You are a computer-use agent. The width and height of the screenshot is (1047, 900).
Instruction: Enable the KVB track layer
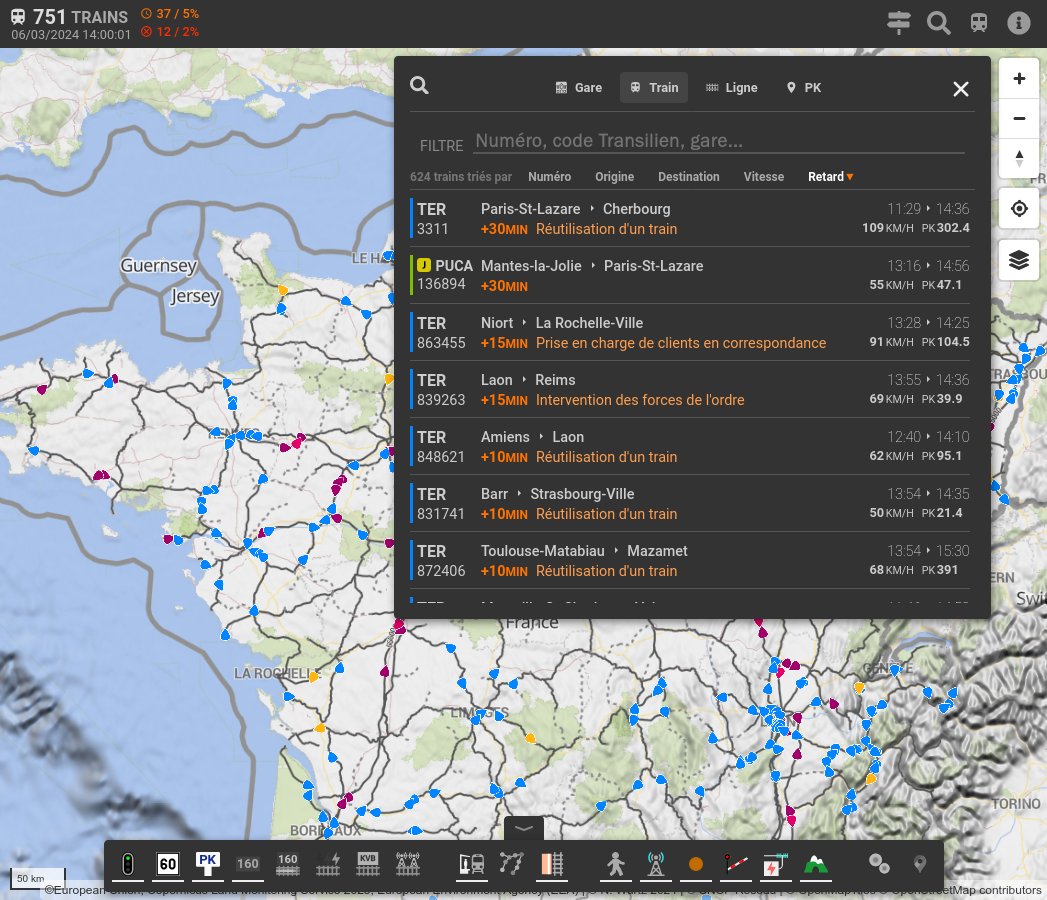[x=368, y=864]
